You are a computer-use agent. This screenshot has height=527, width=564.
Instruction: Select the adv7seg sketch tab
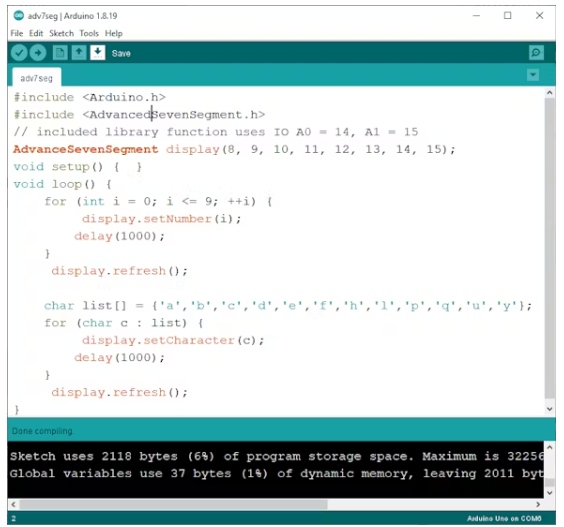[36, 78]
